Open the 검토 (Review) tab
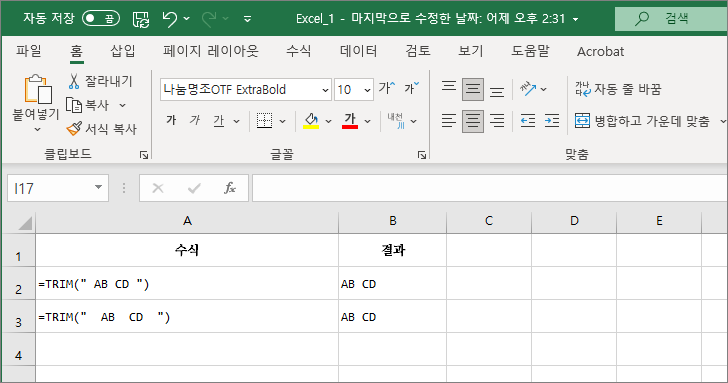This screenshot has width=728, height=383. (x=418, y=51)
